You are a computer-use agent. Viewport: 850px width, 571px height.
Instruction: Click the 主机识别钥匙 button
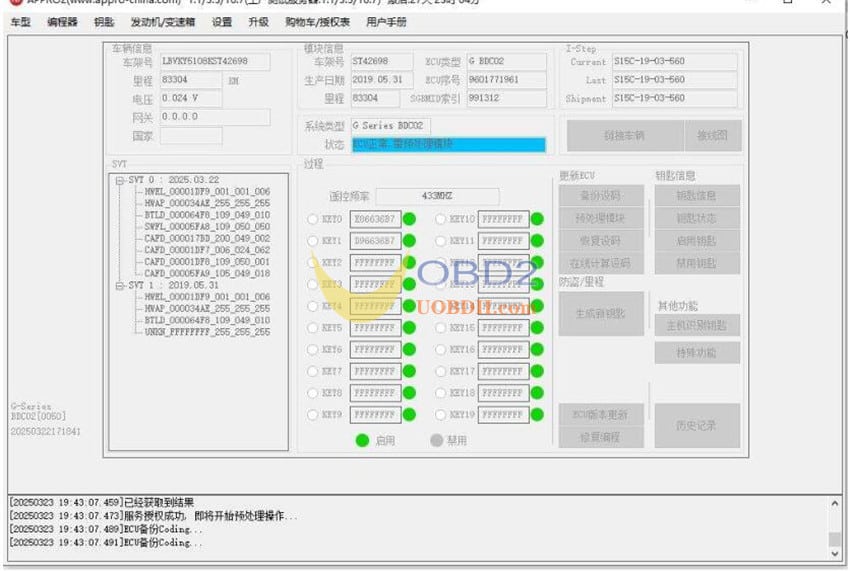click(x=697, y=325)
